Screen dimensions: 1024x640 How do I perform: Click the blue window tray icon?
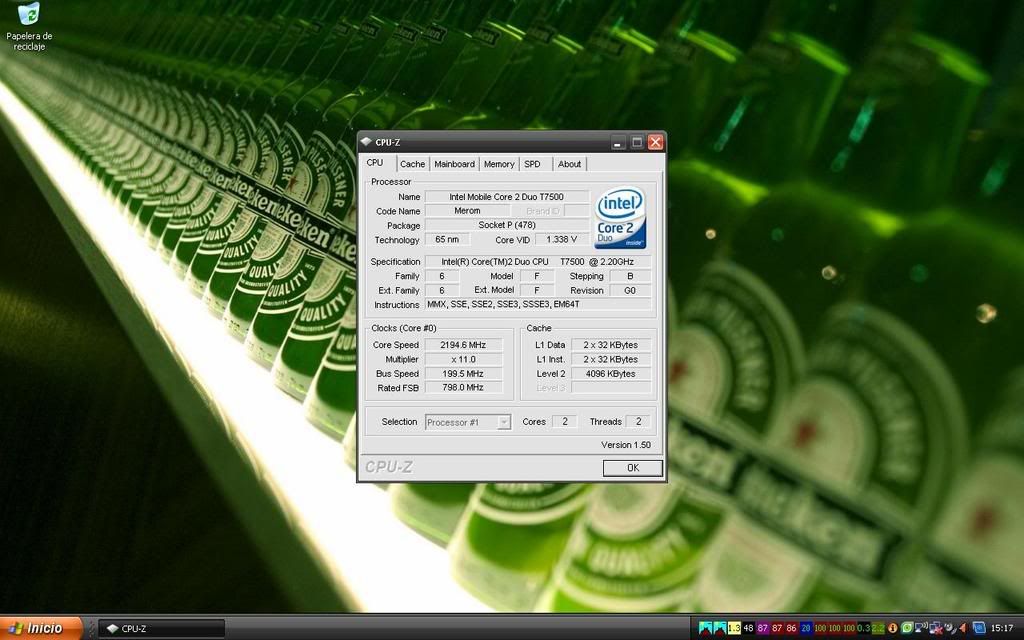click(x=978, y=628)
